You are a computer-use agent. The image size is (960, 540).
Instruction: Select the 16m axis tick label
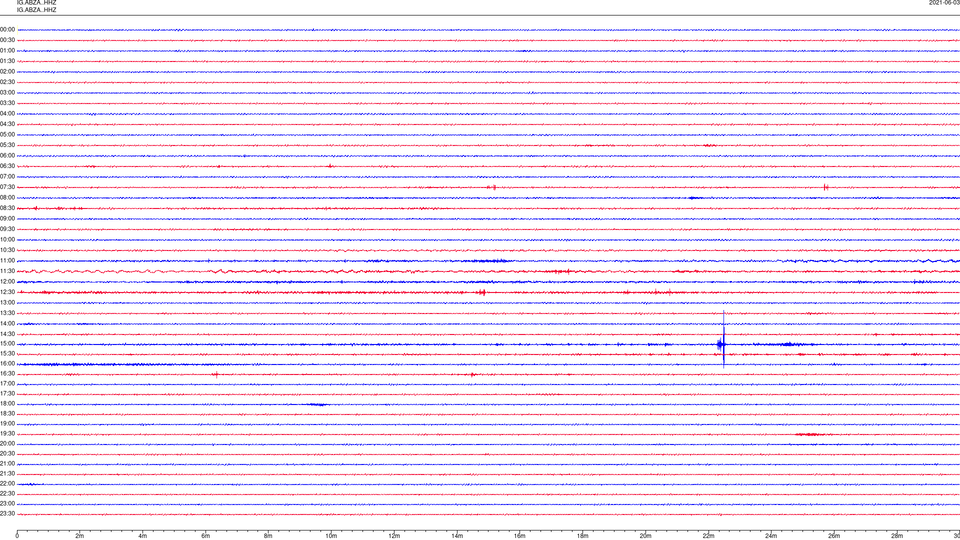(520, 536)
